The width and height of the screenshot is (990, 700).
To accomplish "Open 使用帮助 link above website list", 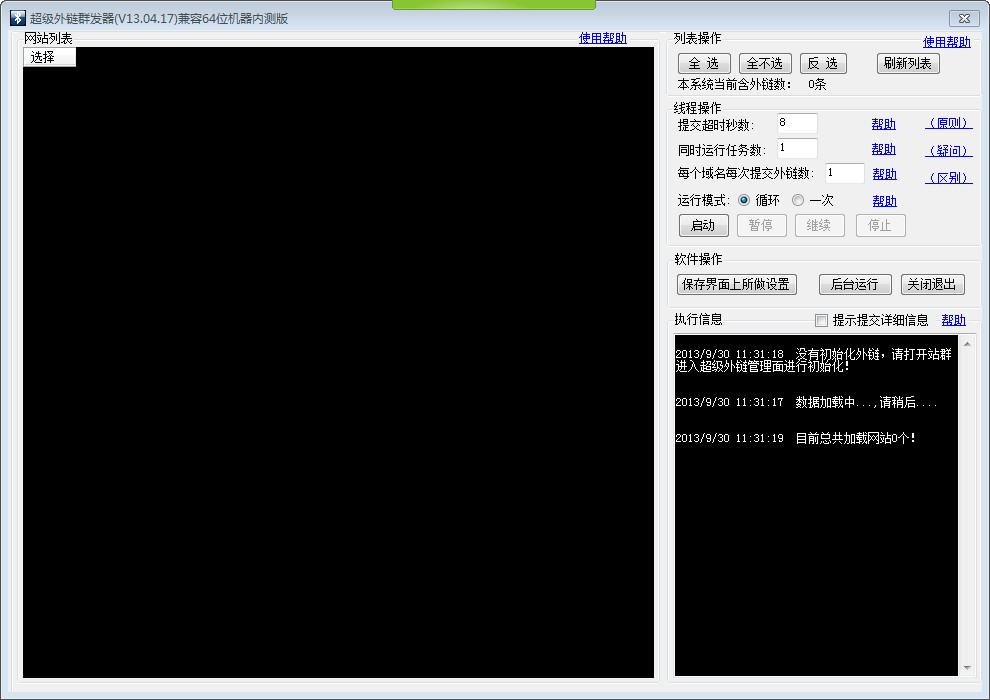I will point(602,38).
